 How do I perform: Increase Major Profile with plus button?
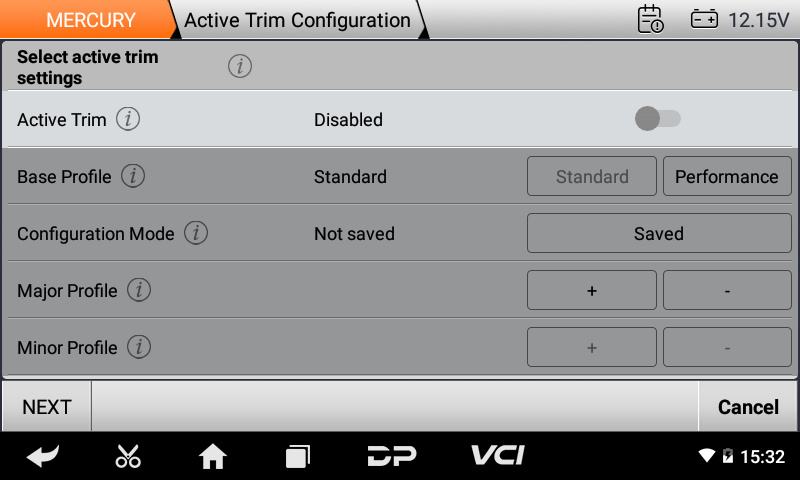[x=591, y=290]
